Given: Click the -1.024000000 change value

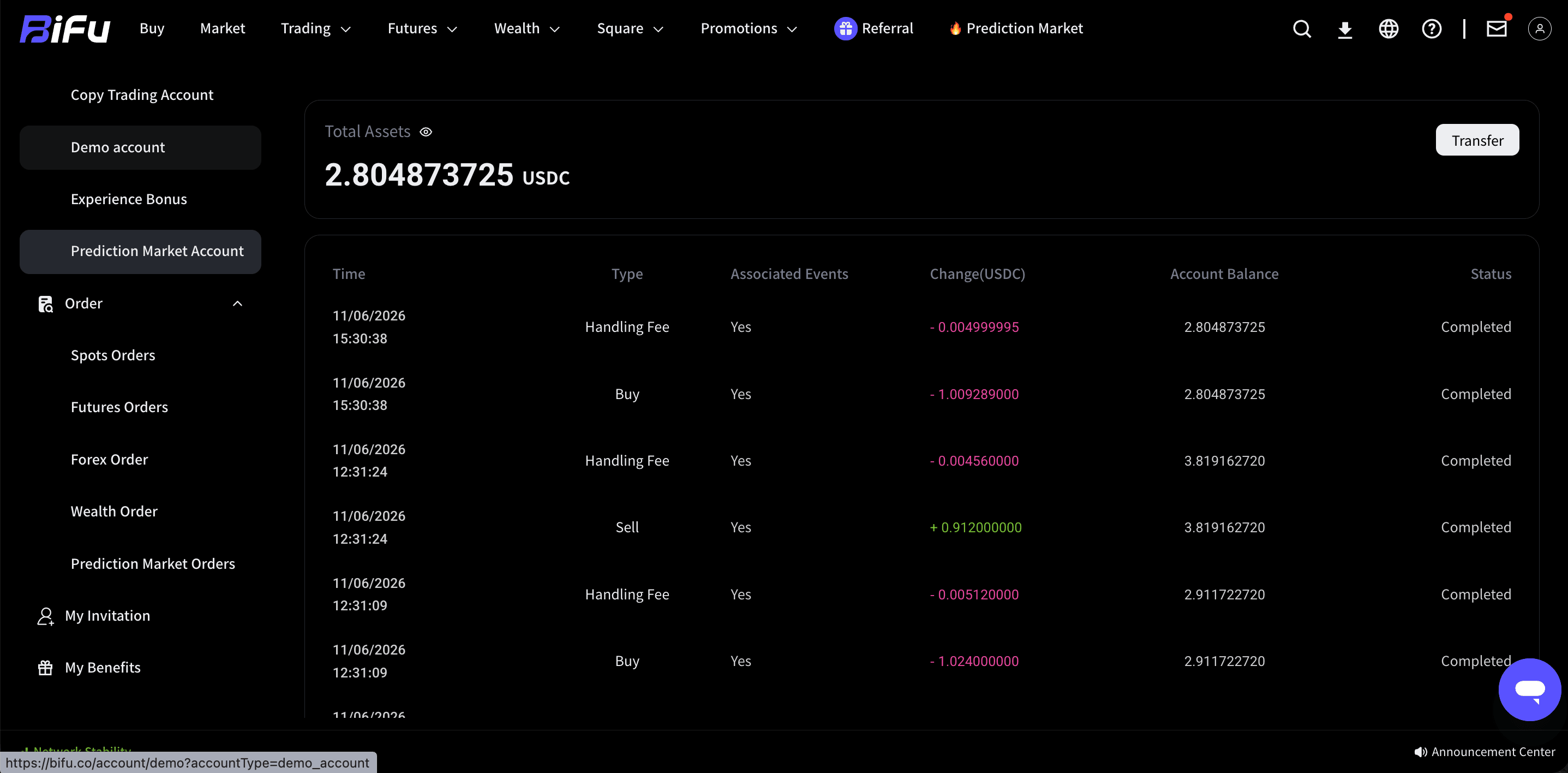Looking at the screenshot, I should (x=974, y=661).
